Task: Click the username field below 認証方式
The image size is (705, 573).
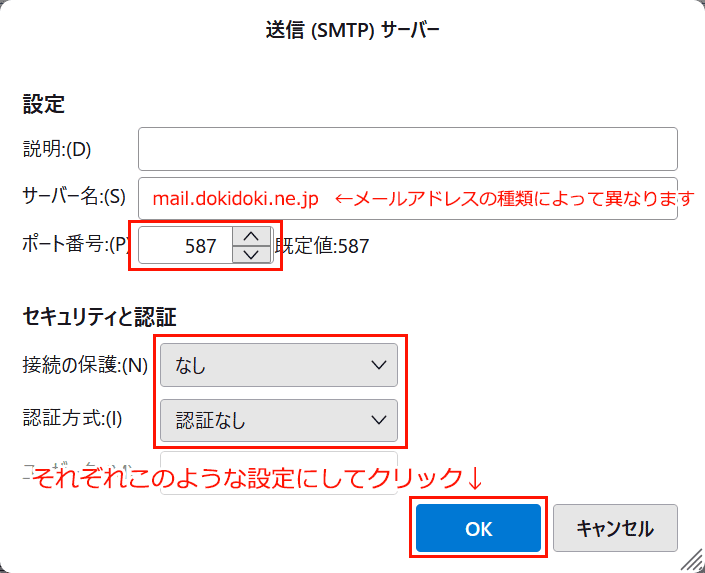Action: [x=279, y=473]
